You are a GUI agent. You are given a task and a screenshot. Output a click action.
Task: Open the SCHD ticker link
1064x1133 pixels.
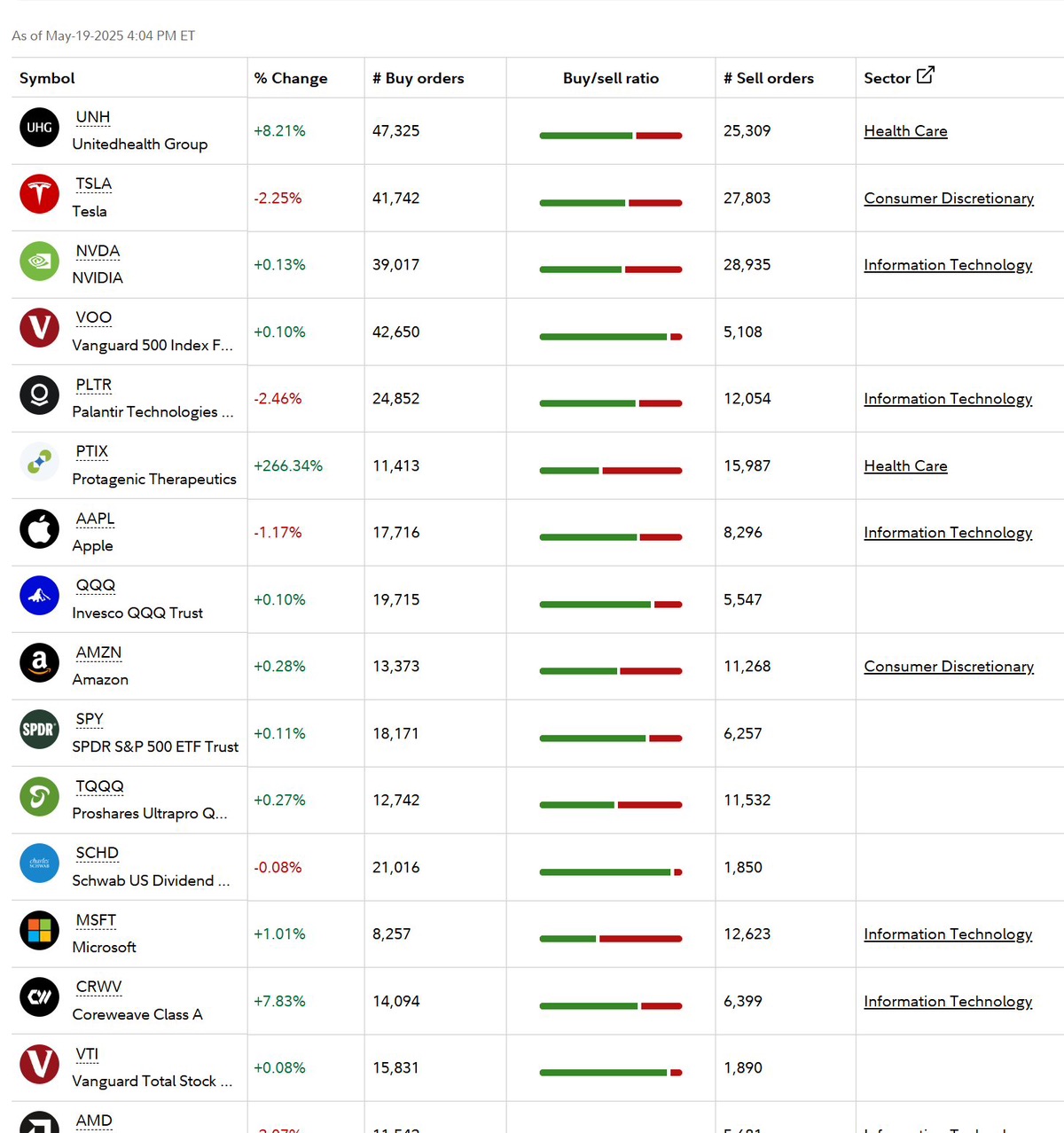coord(98,853)
